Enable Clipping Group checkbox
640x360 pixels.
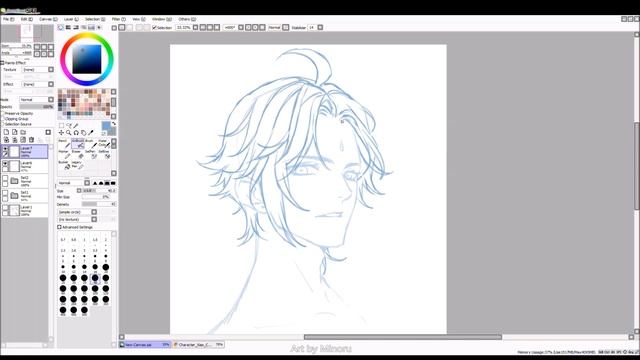point(2,119)
